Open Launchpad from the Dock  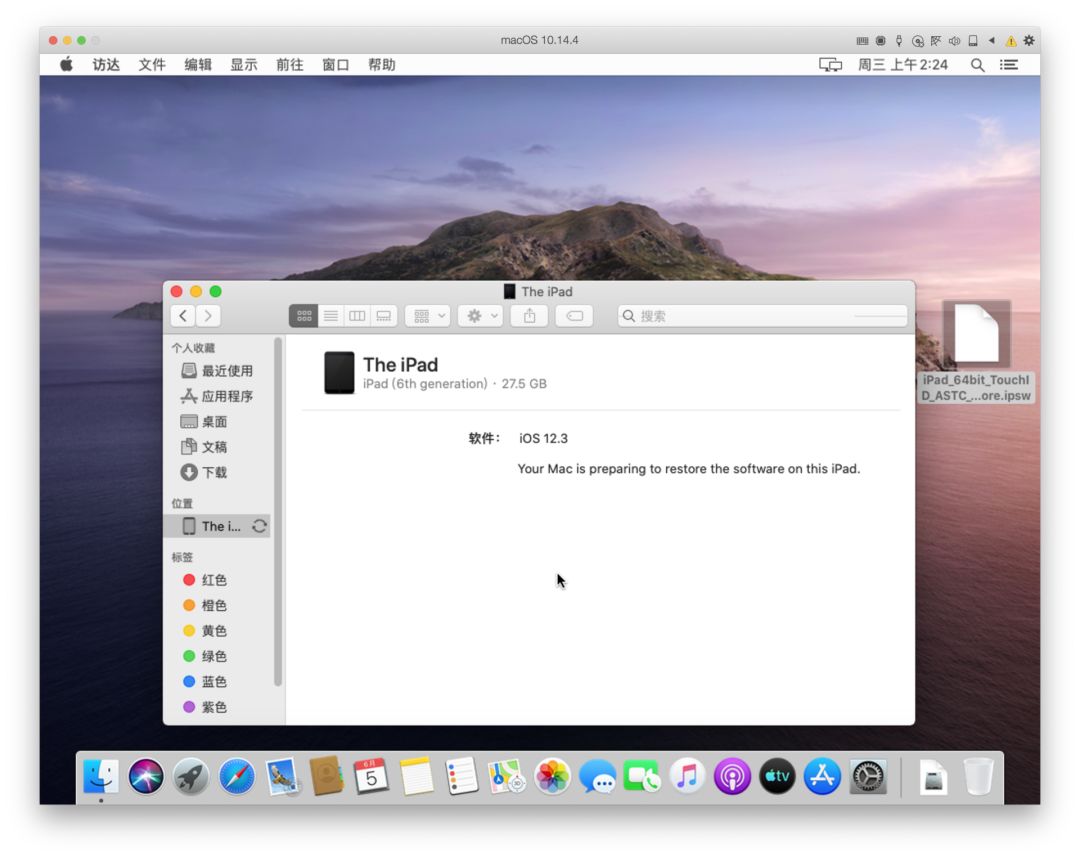tap(190, 776)
